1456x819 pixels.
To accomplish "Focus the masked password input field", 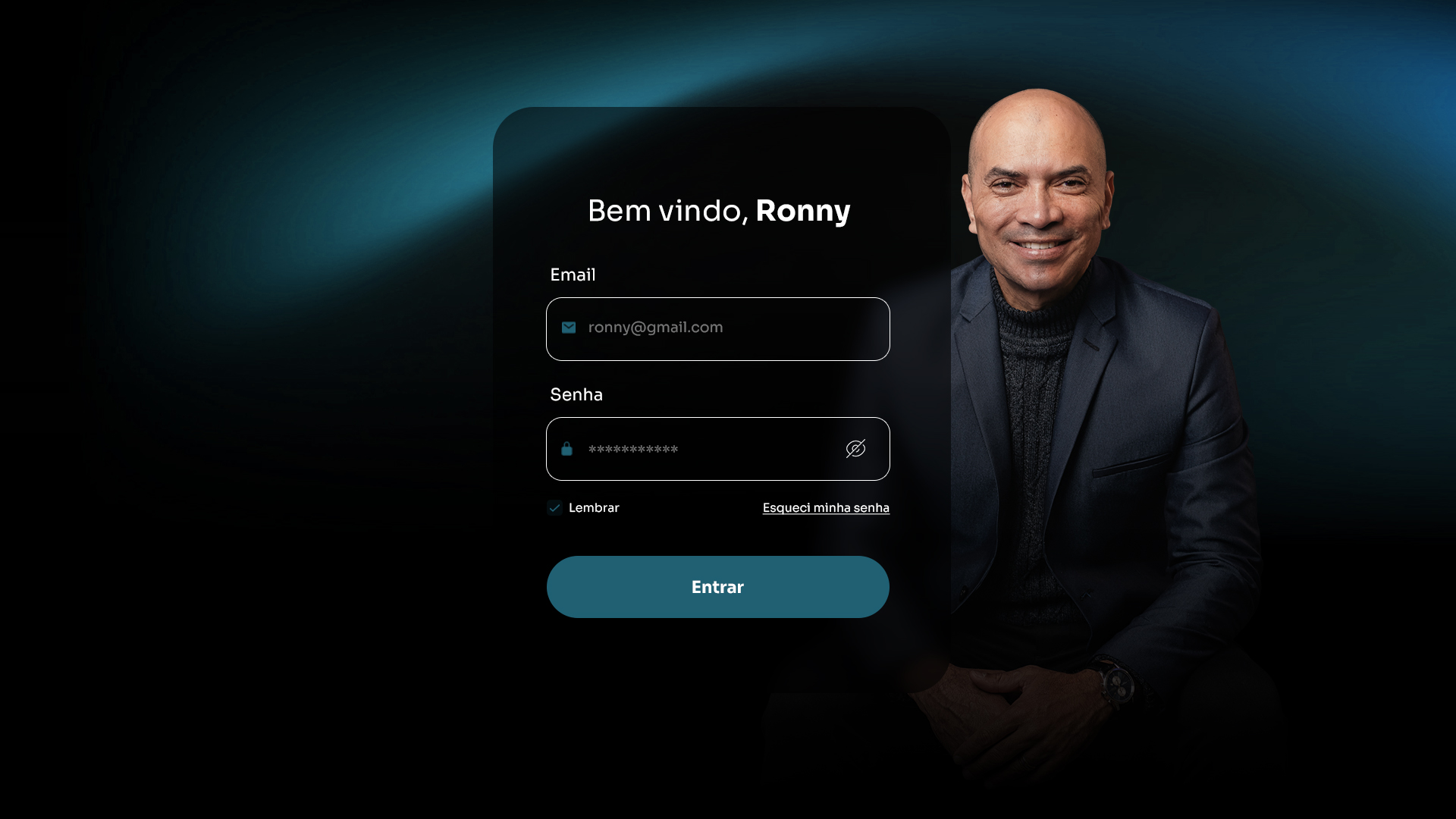I will point(718,449).
